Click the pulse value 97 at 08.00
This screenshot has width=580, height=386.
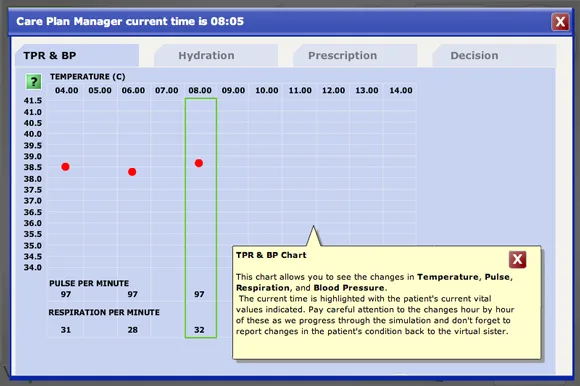pos(199,294)
